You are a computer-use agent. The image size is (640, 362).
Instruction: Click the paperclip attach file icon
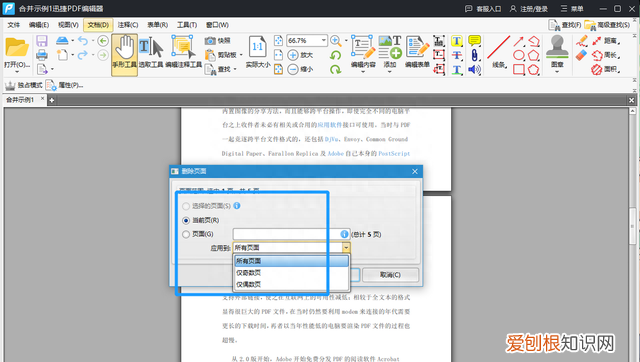(x=474, y=55)
